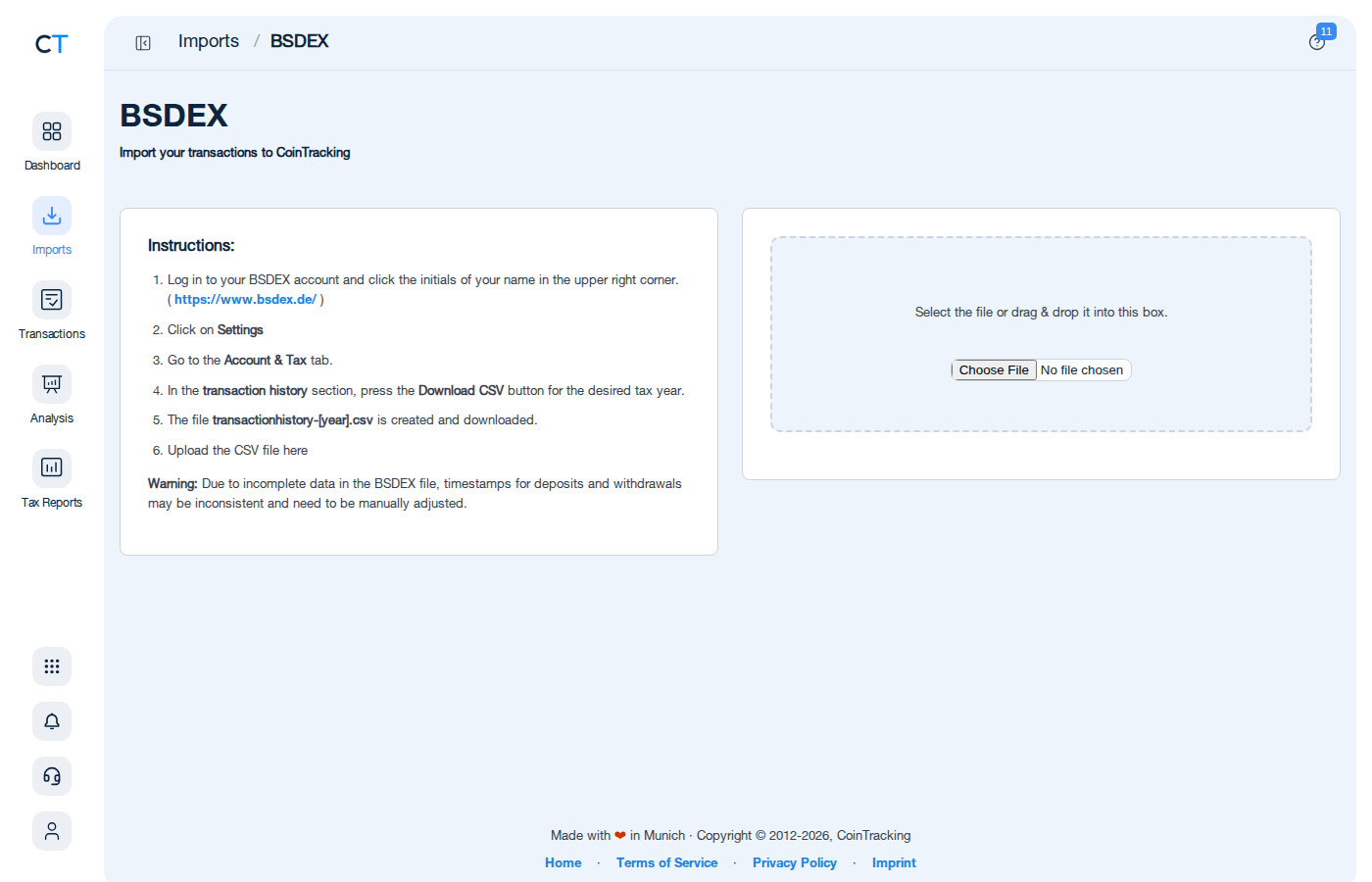
Task: Open Tax Reports sidebar icon
Action: [x=52, y=468]
